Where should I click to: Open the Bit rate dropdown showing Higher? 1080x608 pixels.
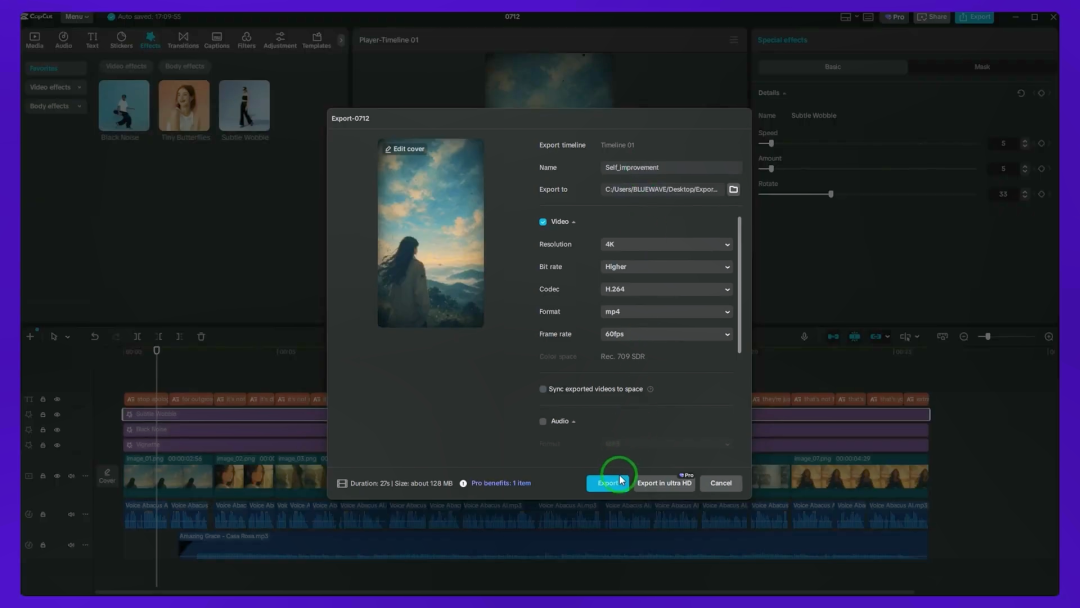(x=667, y=266)
